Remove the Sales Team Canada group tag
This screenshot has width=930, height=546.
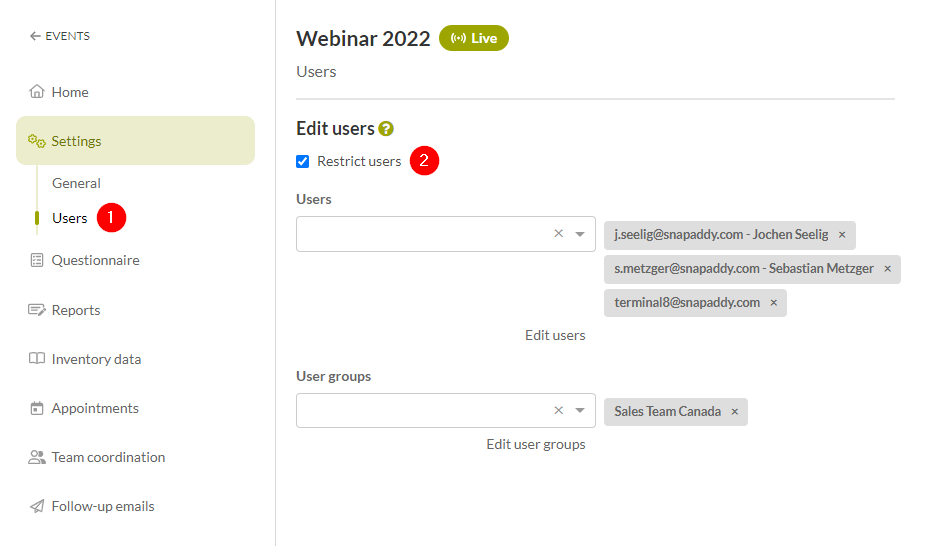(734, 412)
